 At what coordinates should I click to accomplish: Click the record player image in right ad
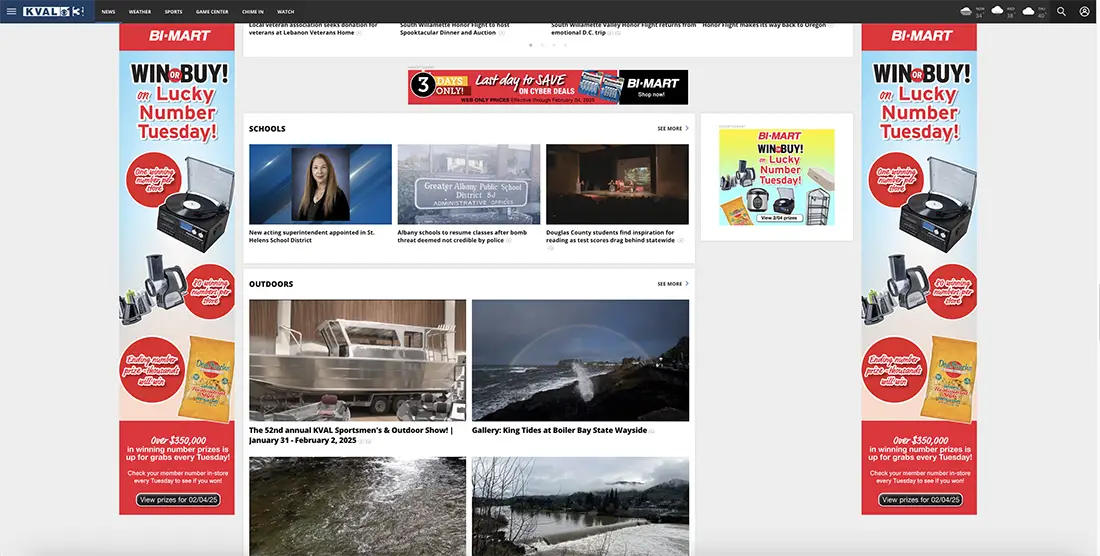[938, 205]
